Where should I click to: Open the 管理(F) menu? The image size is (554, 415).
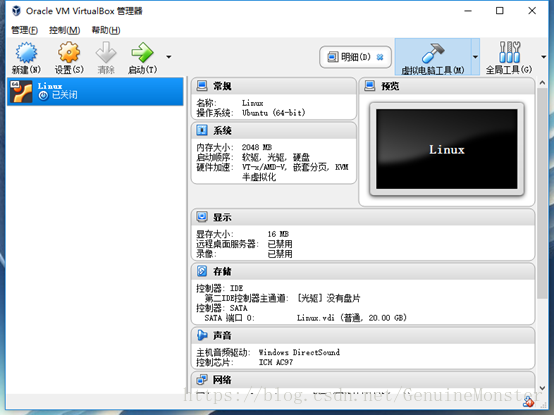click(x=24, y=30)
